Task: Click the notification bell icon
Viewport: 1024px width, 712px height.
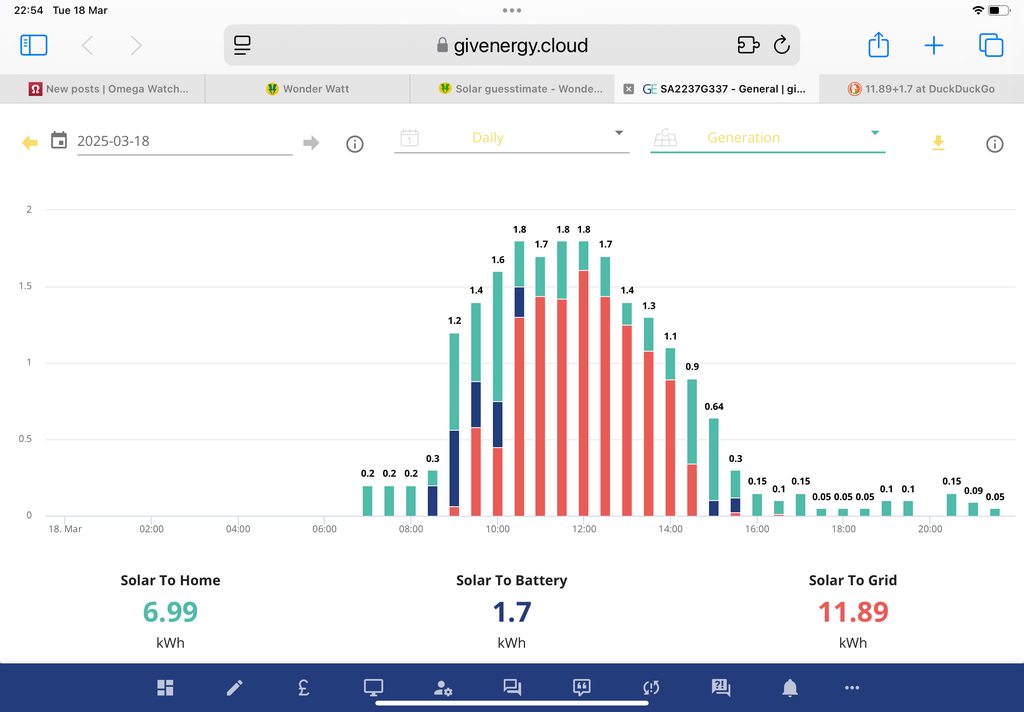Action: pyautogui.click(x=790, y=687)
